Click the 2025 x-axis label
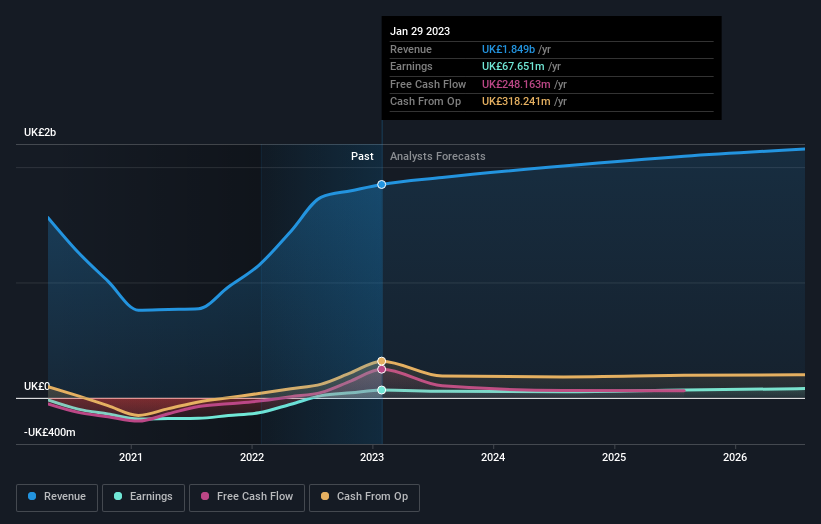This screenshot has height=524, width=821. point(614,458)
